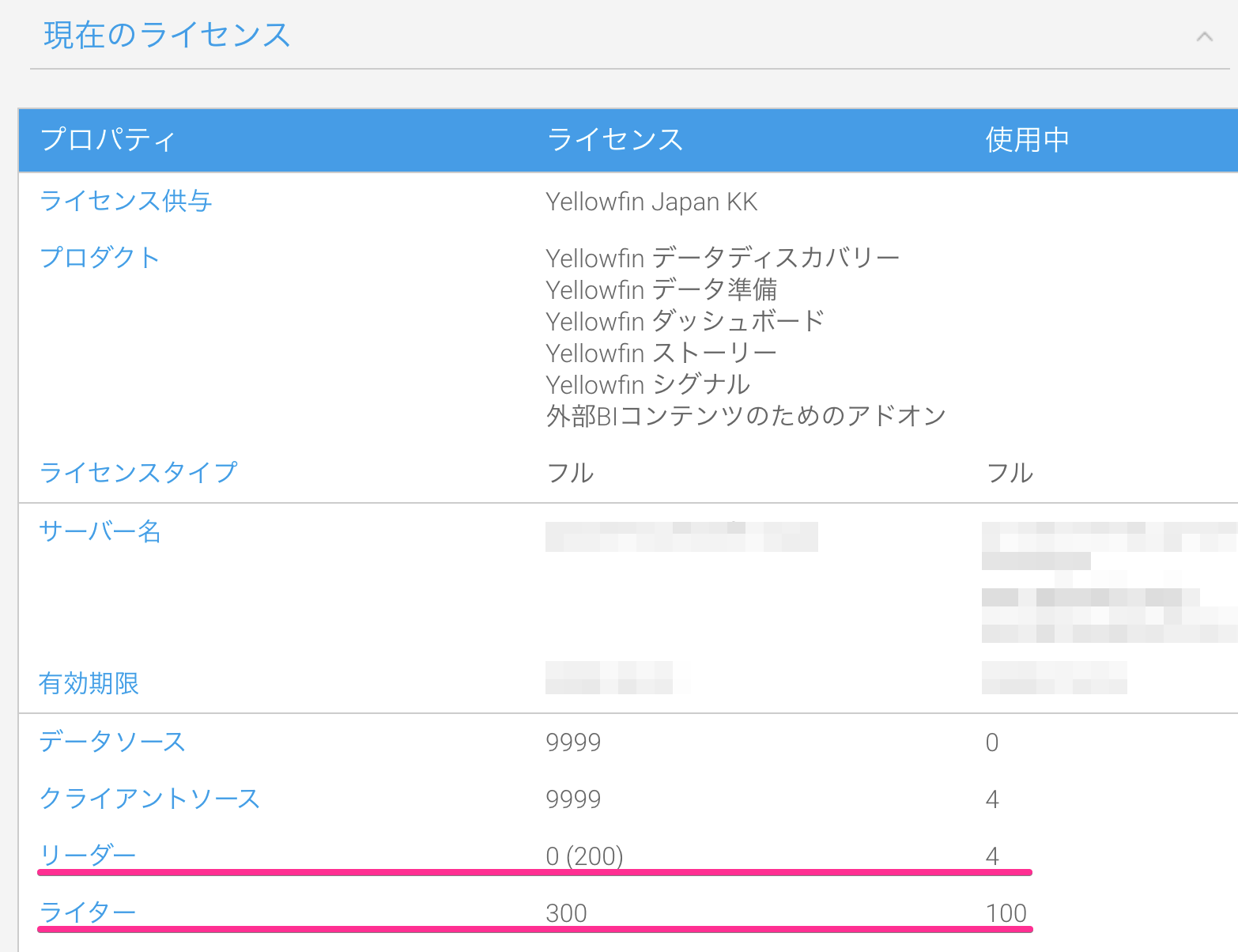
Task: Click Yellowfin データ準備 product line
Action: [662, 289]
